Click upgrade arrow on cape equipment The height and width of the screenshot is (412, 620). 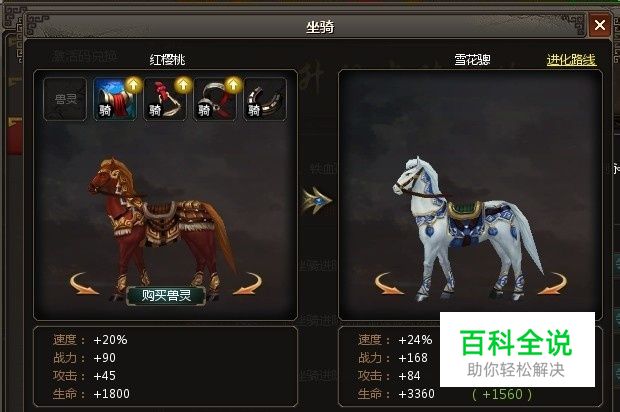[134, 85]
